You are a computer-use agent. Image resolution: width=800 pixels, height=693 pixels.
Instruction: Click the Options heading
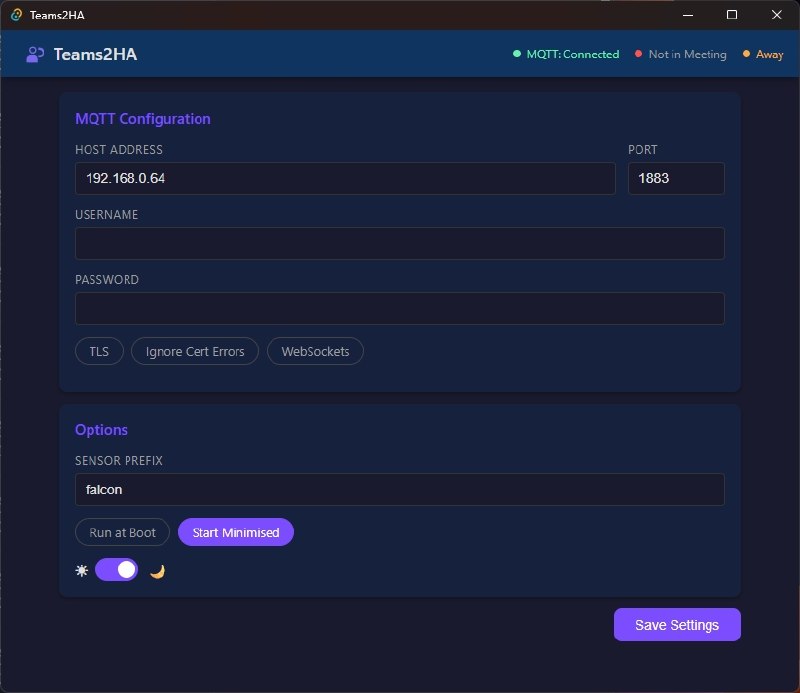[x=102, y=430]
